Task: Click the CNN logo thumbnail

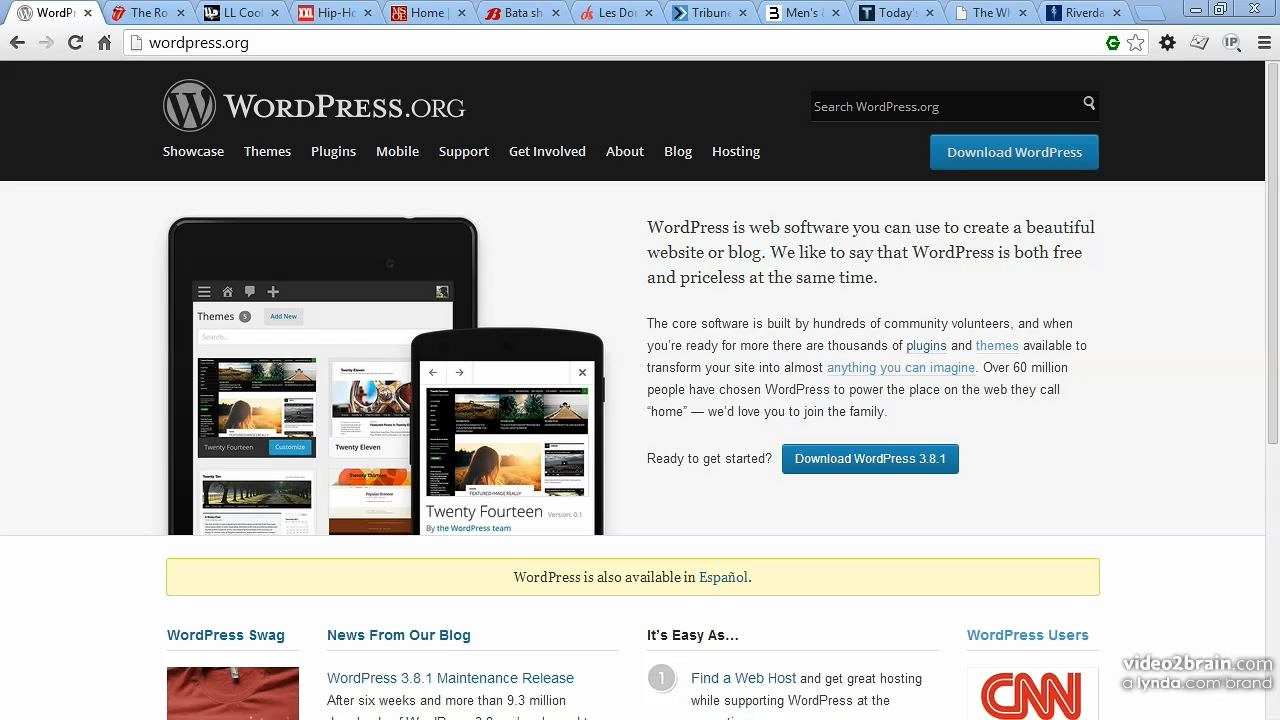Action: coord(1032,694)
